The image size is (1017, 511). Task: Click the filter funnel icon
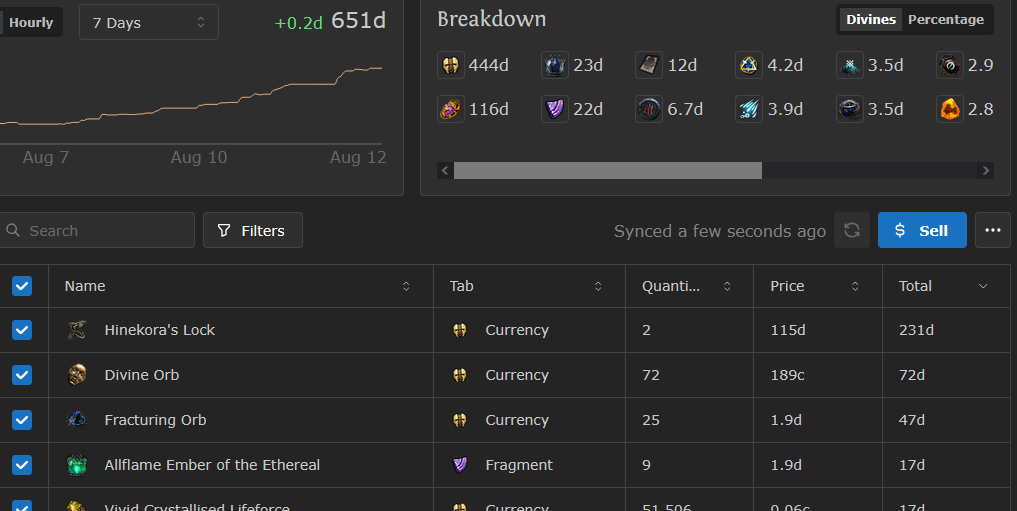[224, 230]
